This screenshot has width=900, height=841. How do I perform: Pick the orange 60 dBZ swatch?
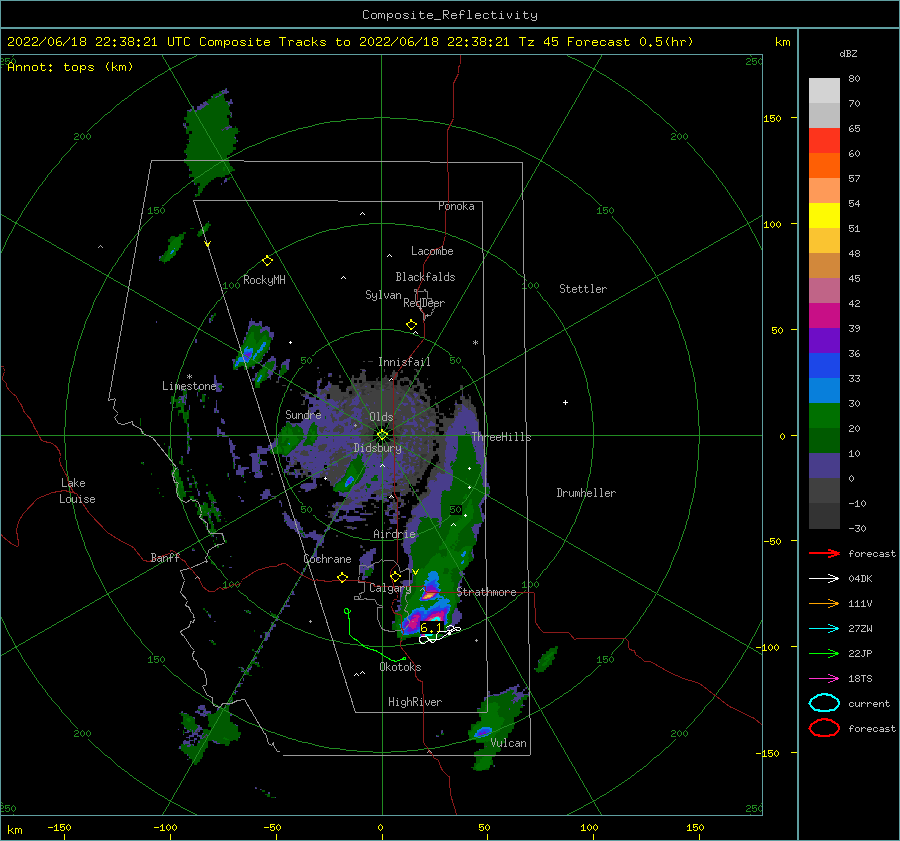pyautogui.click(x=824, y=166)
